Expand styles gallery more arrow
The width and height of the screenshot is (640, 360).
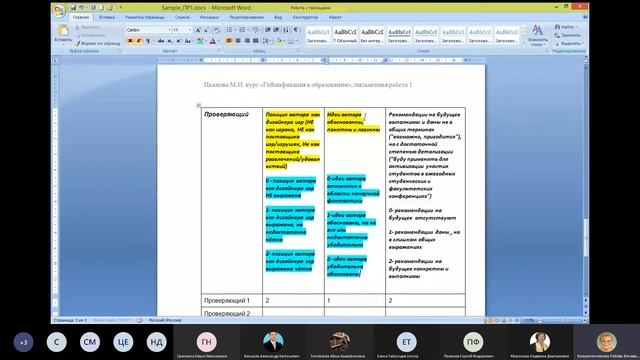pos(524,42)
